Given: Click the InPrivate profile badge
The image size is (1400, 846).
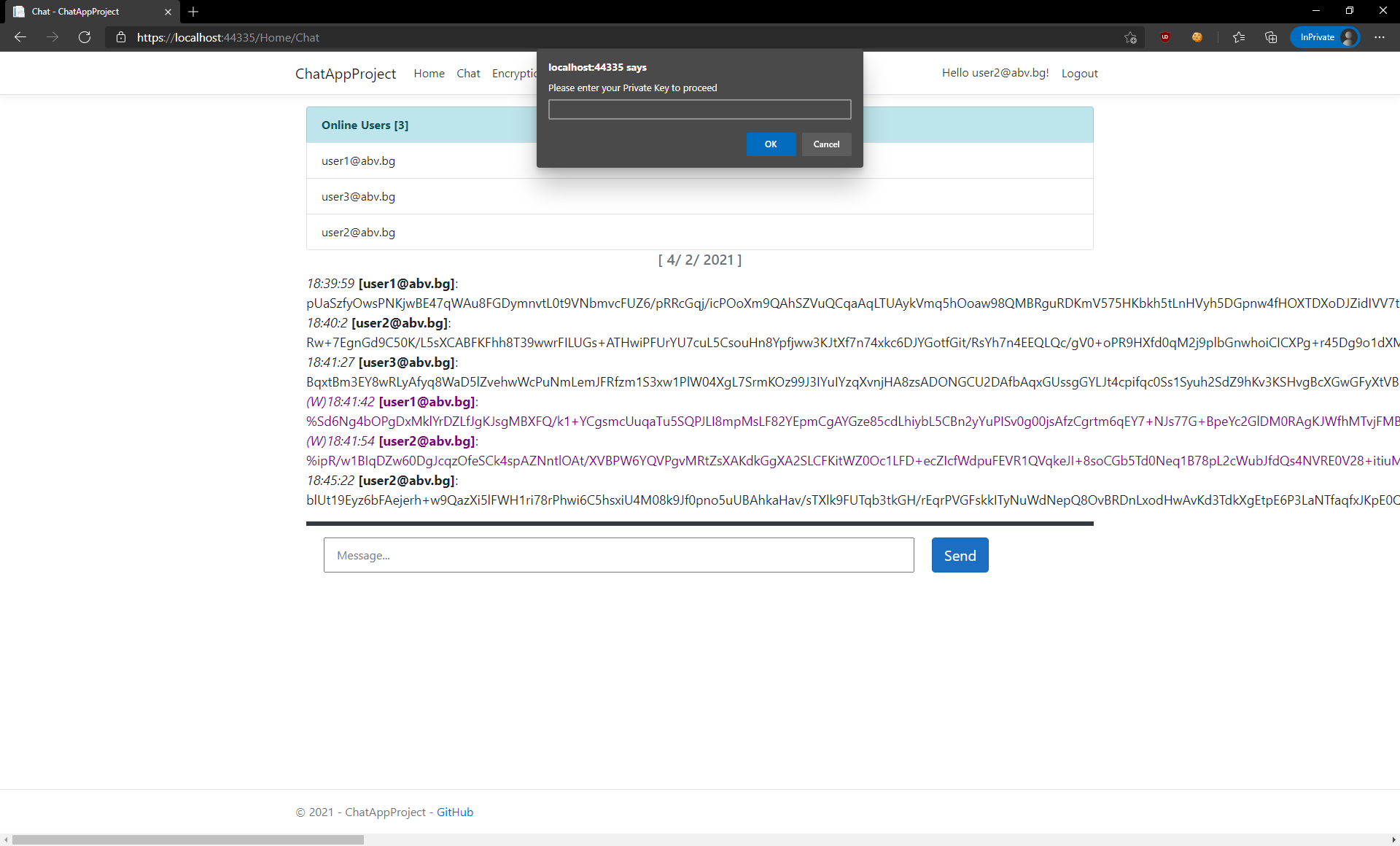Looking at the screenshot, I should 1325,37.
